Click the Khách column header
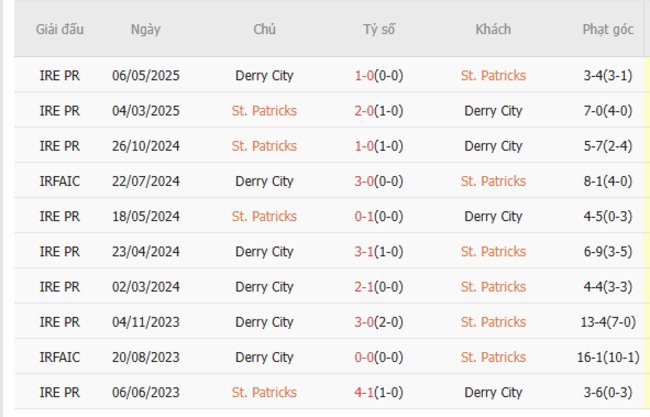The height and width of the screenshot is (417, 650). pyautogui.click(x=493, y=29)
